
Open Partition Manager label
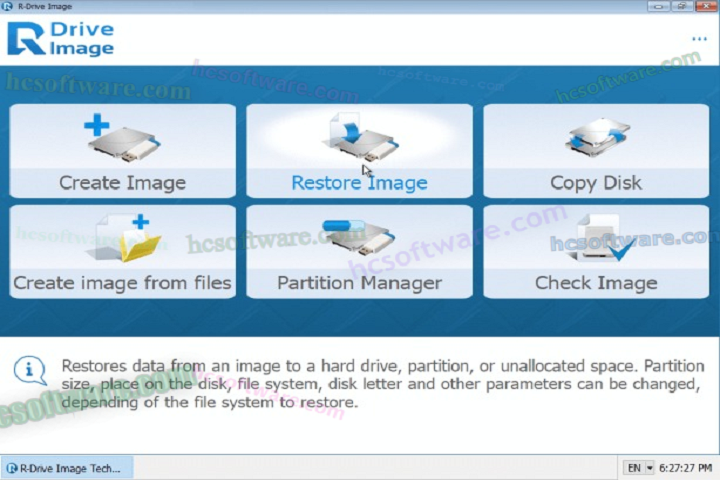(x=360, y=282)
